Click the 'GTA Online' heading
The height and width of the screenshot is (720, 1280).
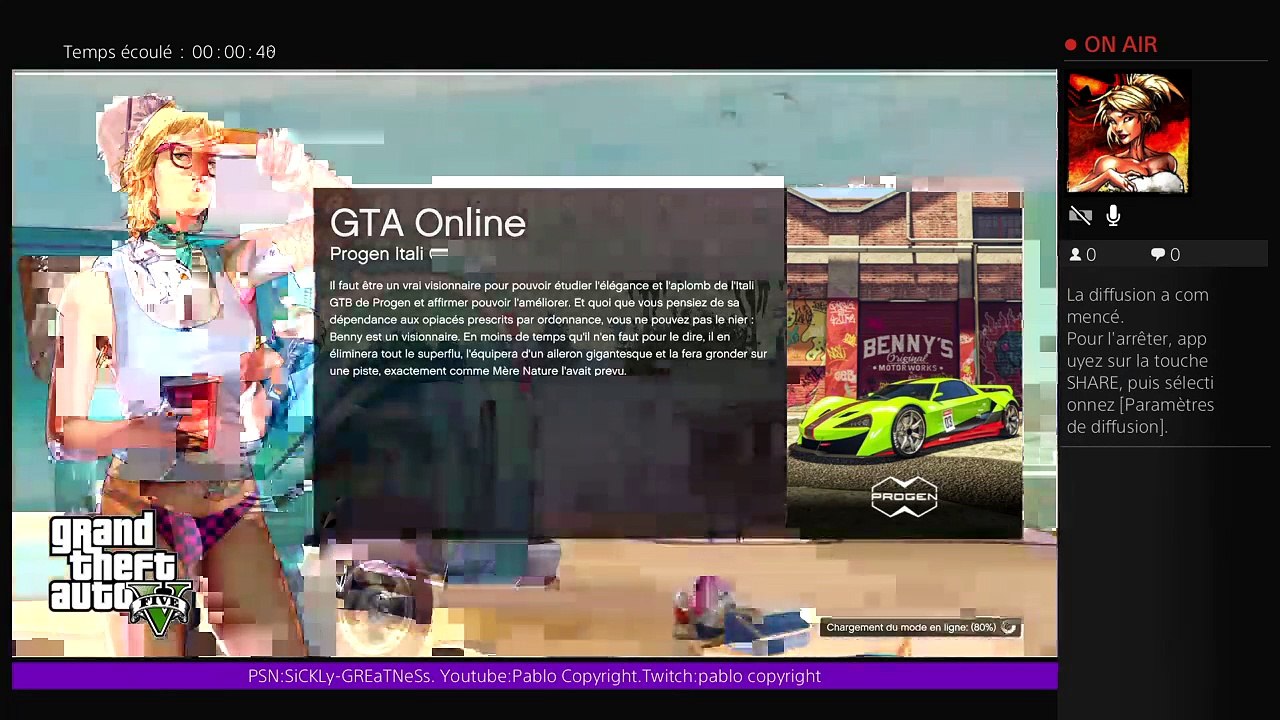pos(428,223)
